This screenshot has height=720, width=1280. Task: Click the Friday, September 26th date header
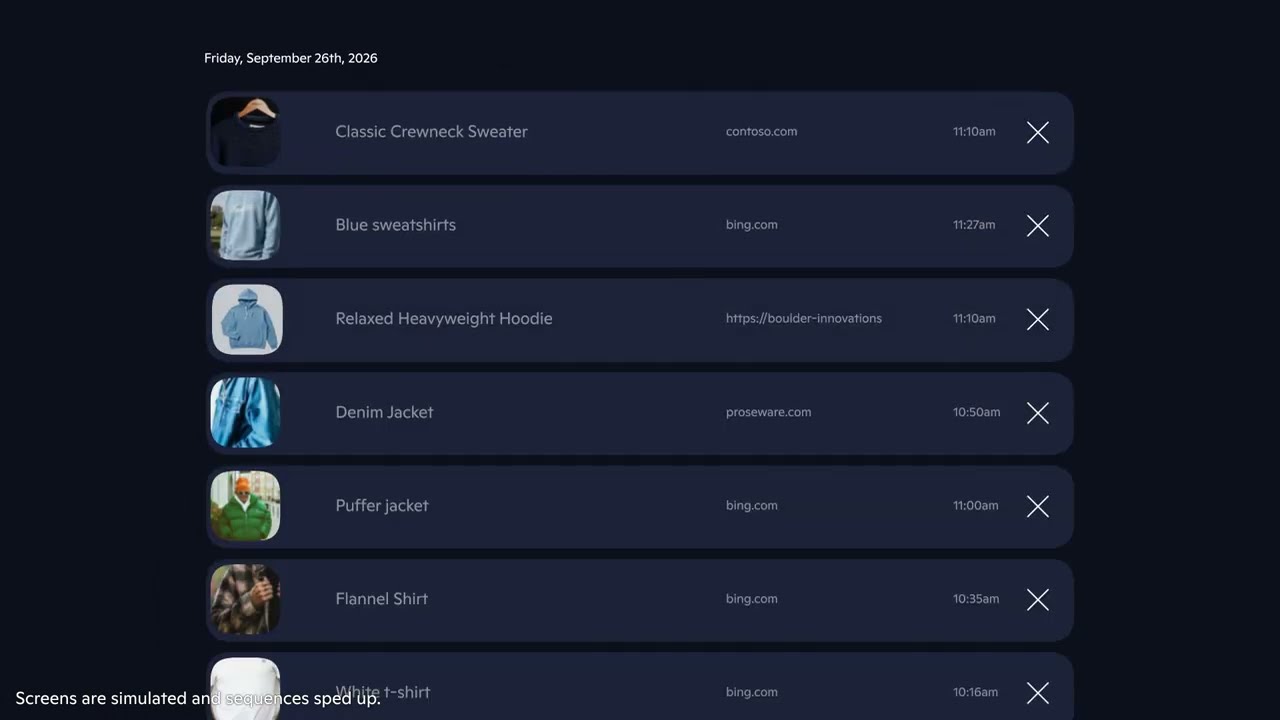tap(290, 58)
